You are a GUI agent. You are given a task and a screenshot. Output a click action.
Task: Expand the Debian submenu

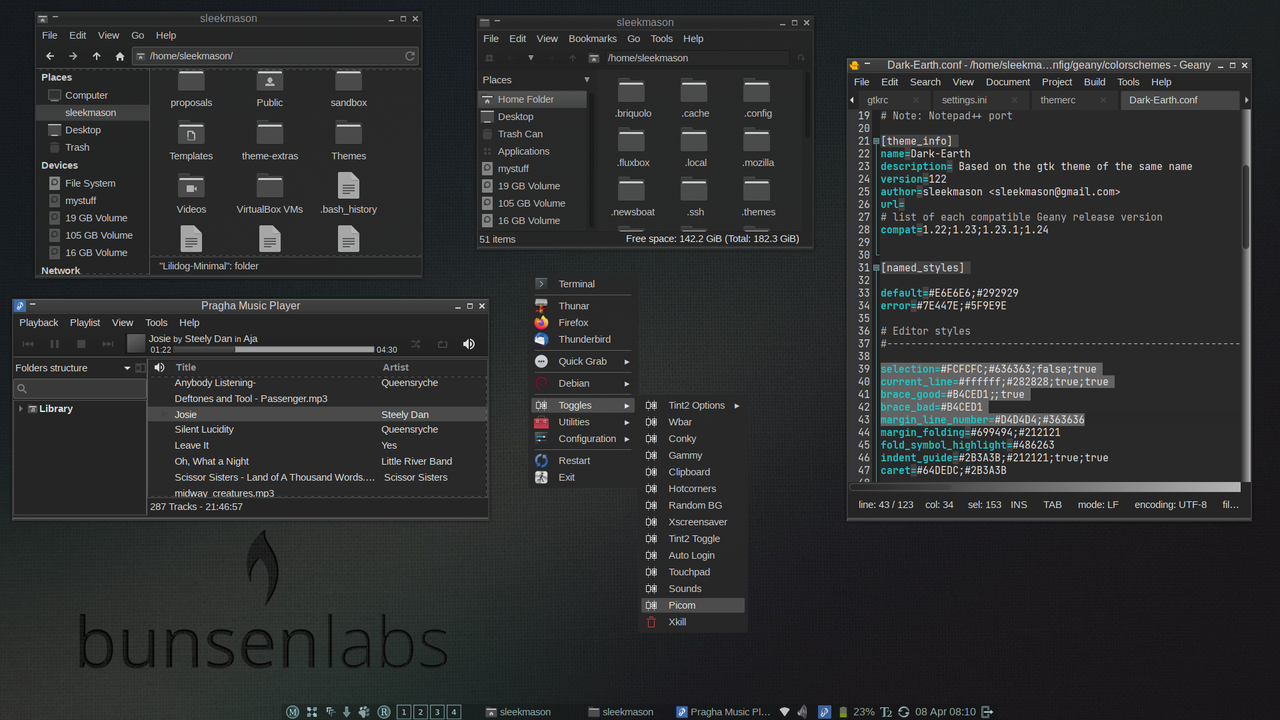[583, 383]
